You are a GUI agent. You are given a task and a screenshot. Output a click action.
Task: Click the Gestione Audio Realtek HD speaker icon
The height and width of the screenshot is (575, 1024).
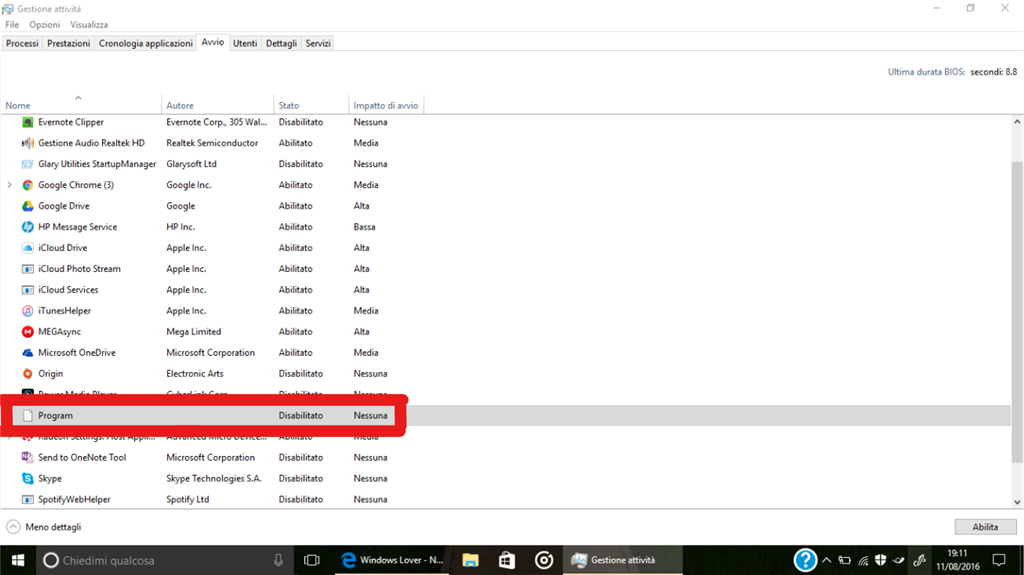(x=27, y=143)
